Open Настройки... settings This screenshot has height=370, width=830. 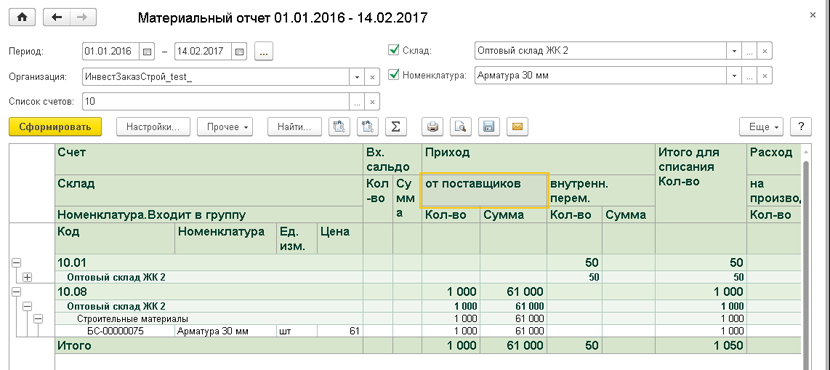(x=154, y=127)
